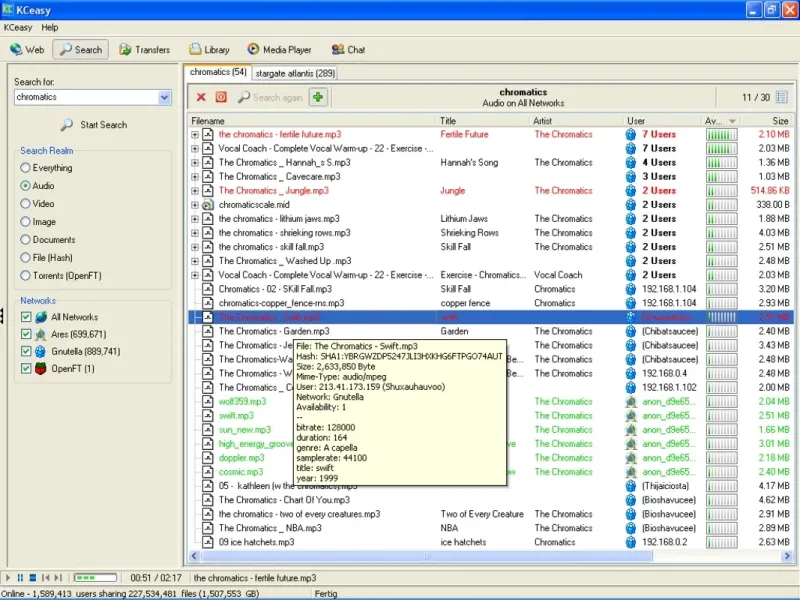Viewport: 800px width, 600px height.
Task: Select the Torrents (OpenFT) search realm
Action: 25,276
